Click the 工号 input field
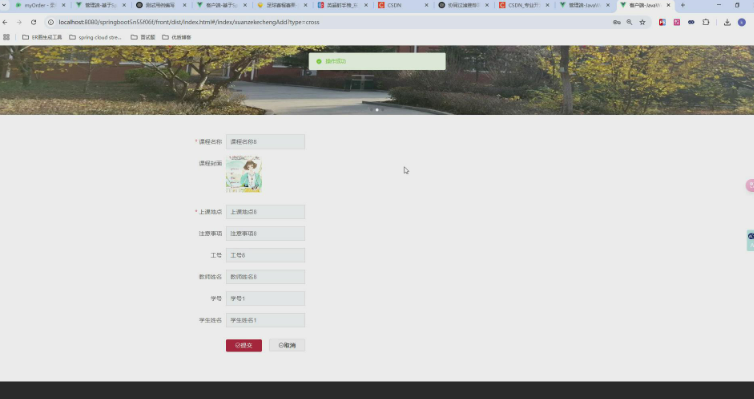754x399 pixels. click(x=265, y=255)
